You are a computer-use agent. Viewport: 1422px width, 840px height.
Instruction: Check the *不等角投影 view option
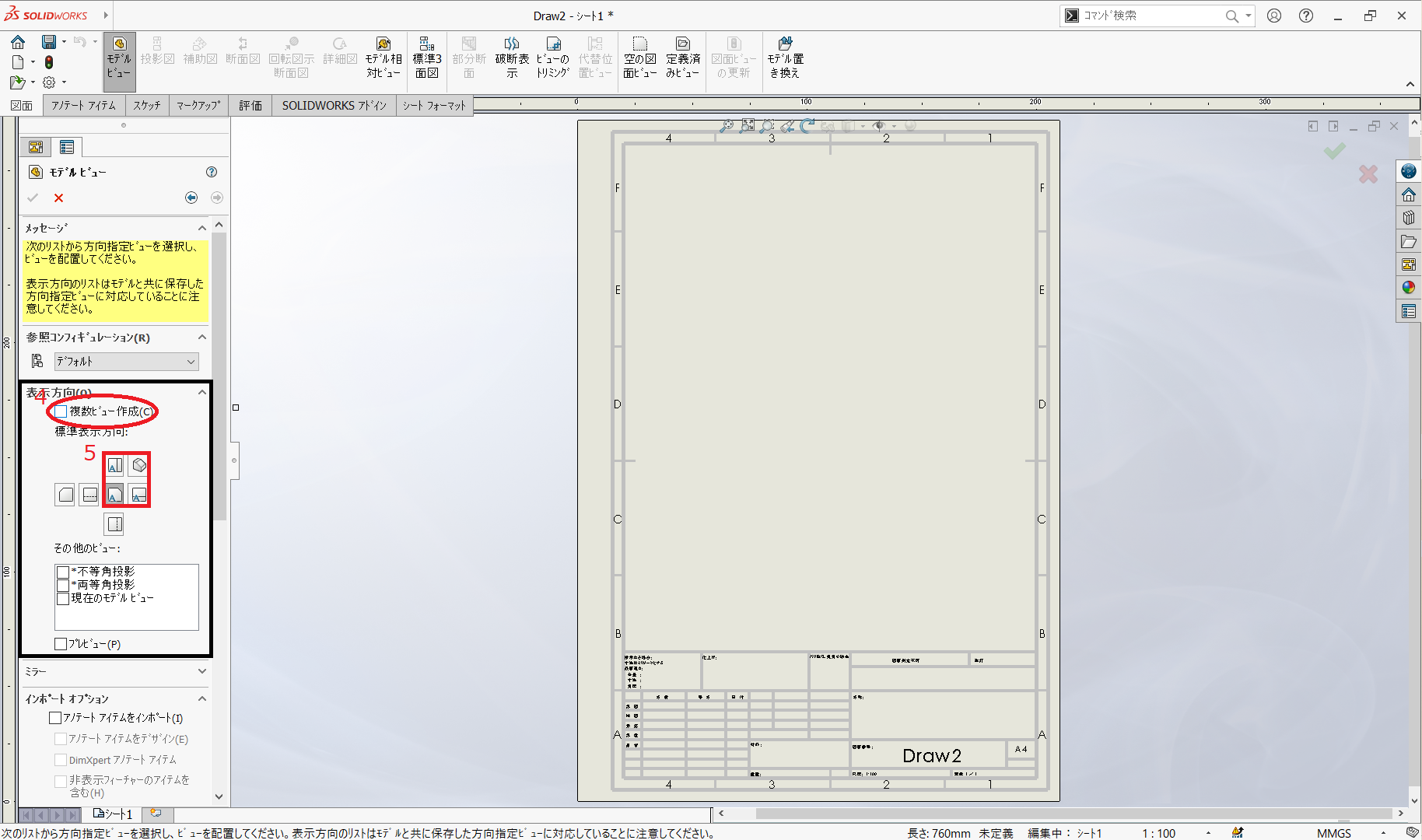click(63, 572)
